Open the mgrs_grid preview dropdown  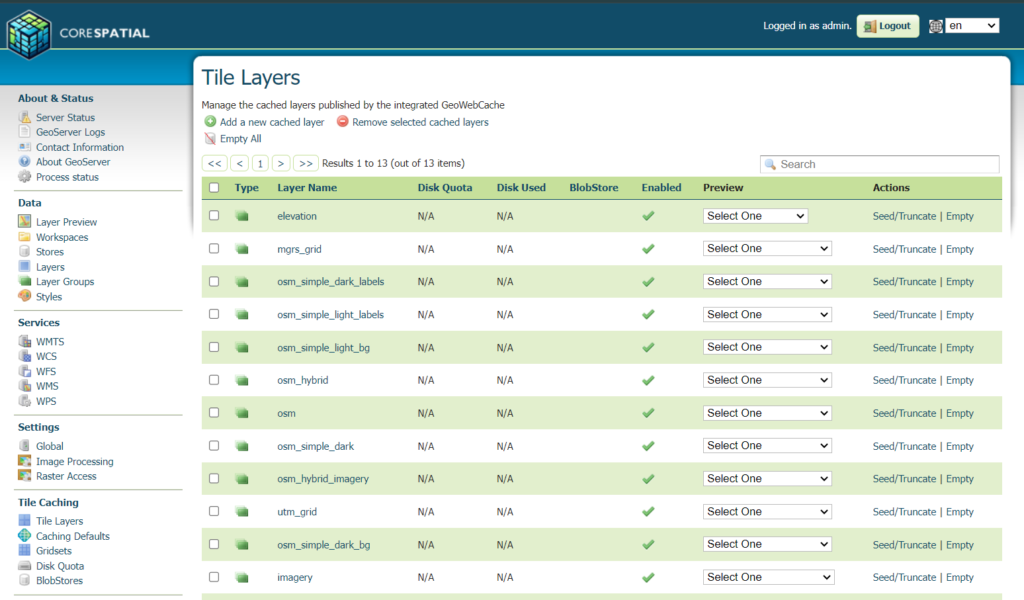pyautogui.click(x=767, y=249)
